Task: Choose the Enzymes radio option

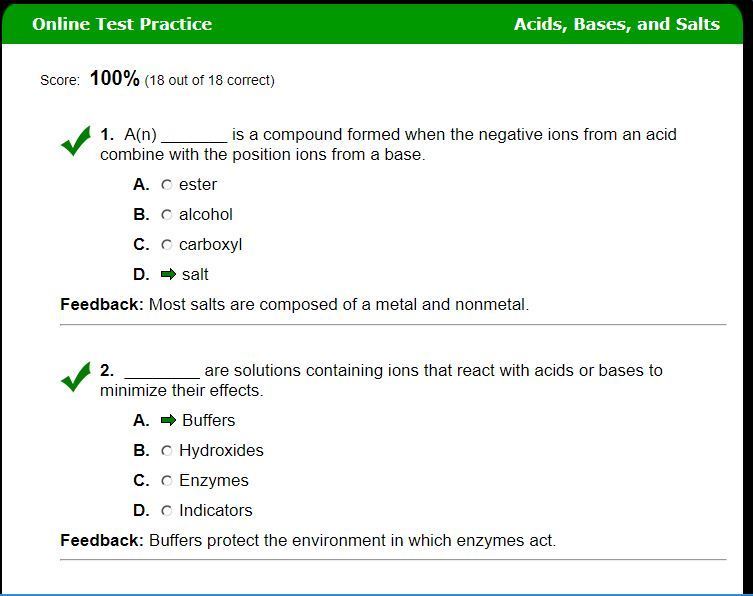Action: coord(167,481)
